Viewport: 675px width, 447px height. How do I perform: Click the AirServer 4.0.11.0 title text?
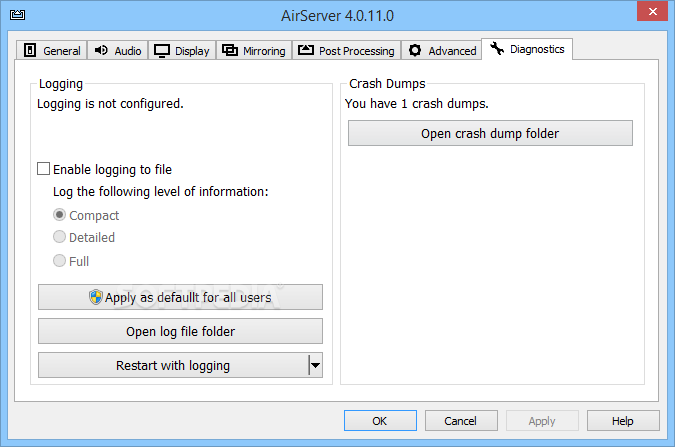[338, 16]
